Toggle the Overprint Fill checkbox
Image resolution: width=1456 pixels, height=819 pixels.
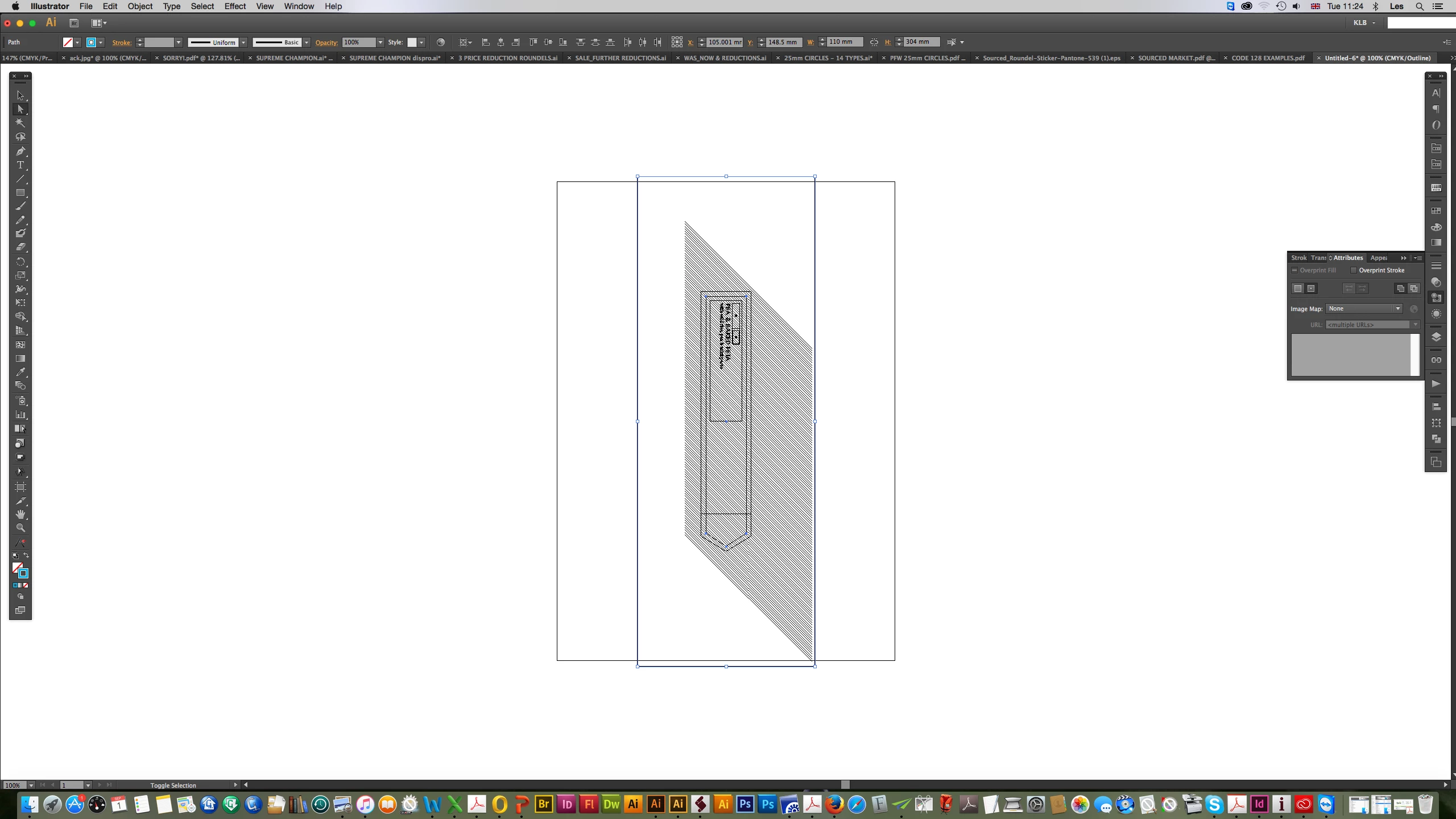tap(1294, 270)
